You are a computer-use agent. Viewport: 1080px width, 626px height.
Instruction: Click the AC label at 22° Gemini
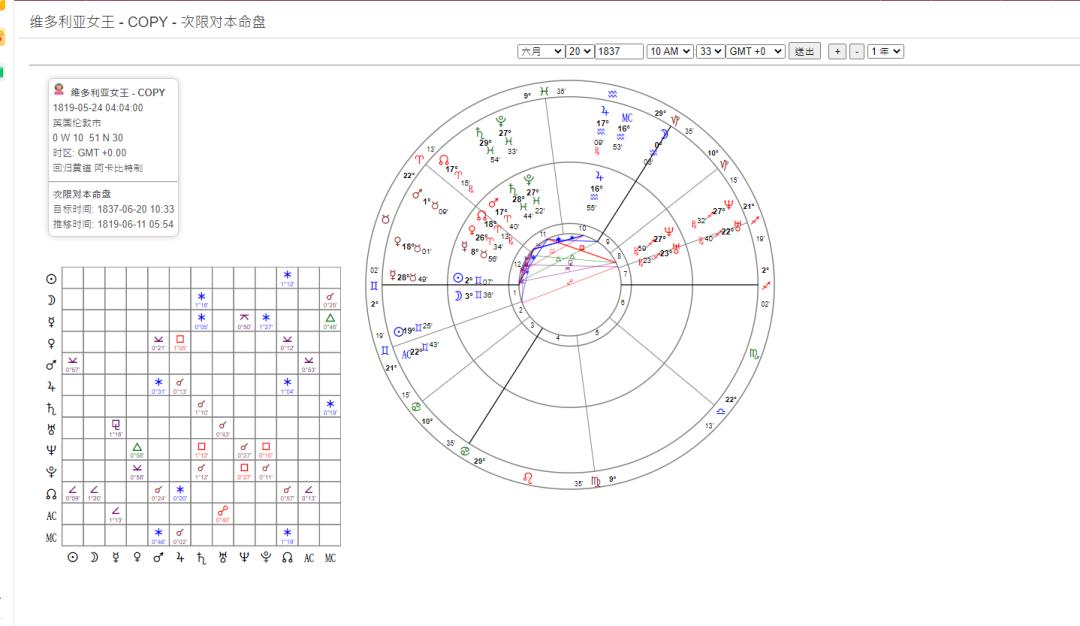pos(406,354)
